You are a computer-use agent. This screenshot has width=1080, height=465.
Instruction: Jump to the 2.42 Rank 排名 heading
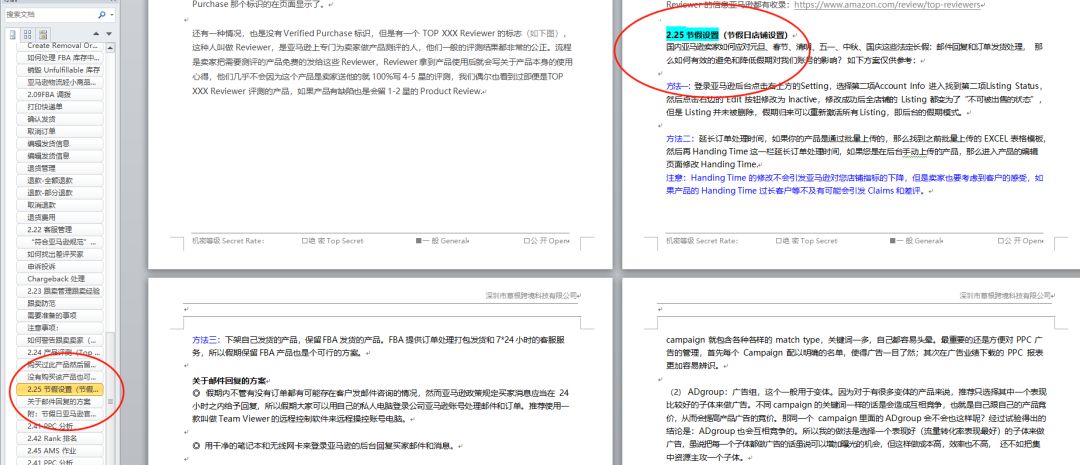[61, 438]
